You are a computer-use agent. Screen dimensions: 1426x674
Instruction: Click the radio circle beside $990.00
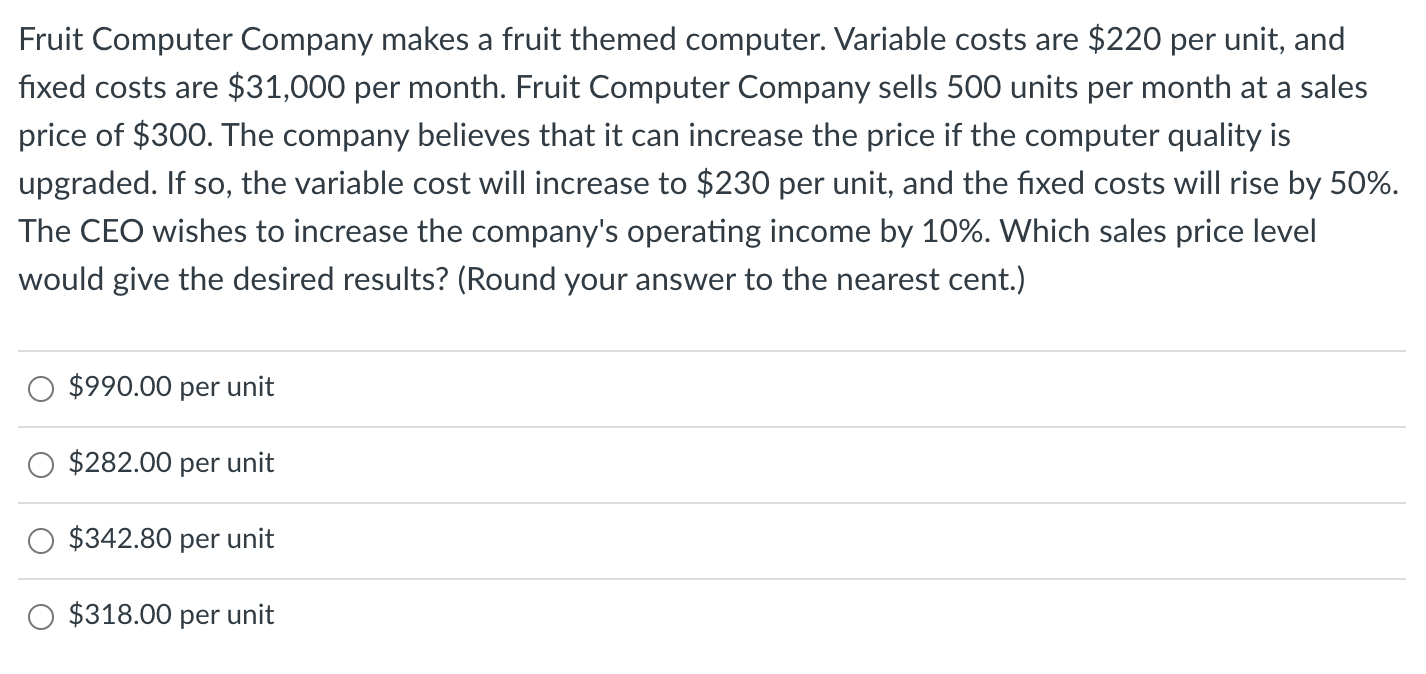pos(40,388)
